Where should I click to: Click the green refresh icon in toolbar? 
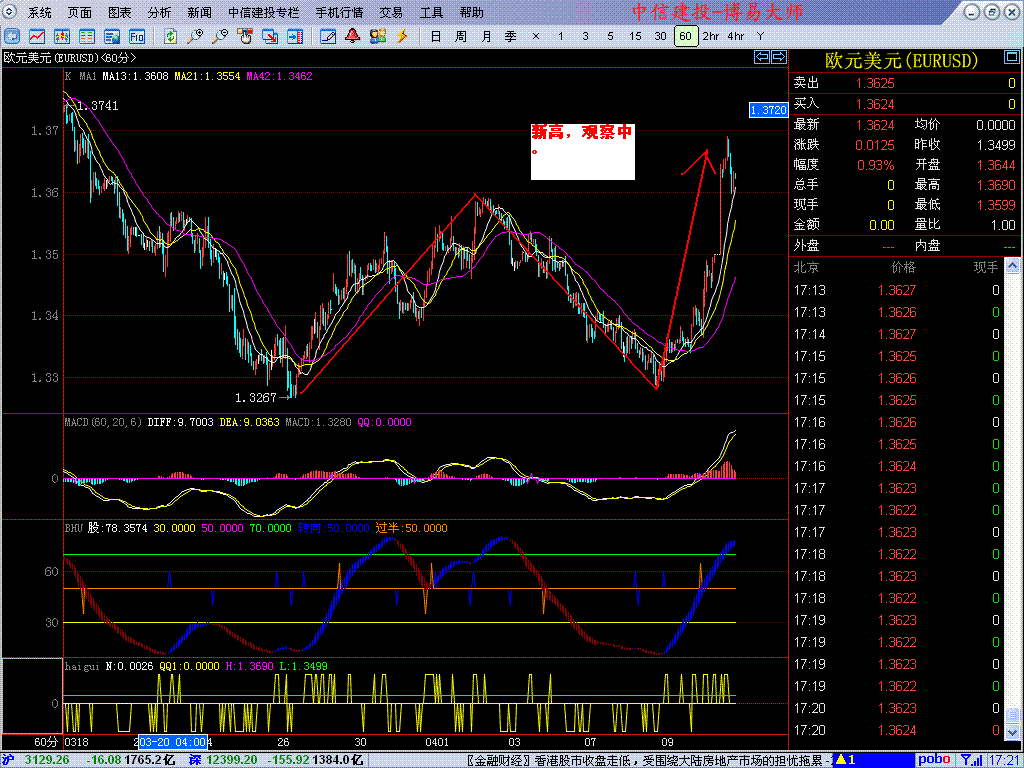tap(170, 36)
